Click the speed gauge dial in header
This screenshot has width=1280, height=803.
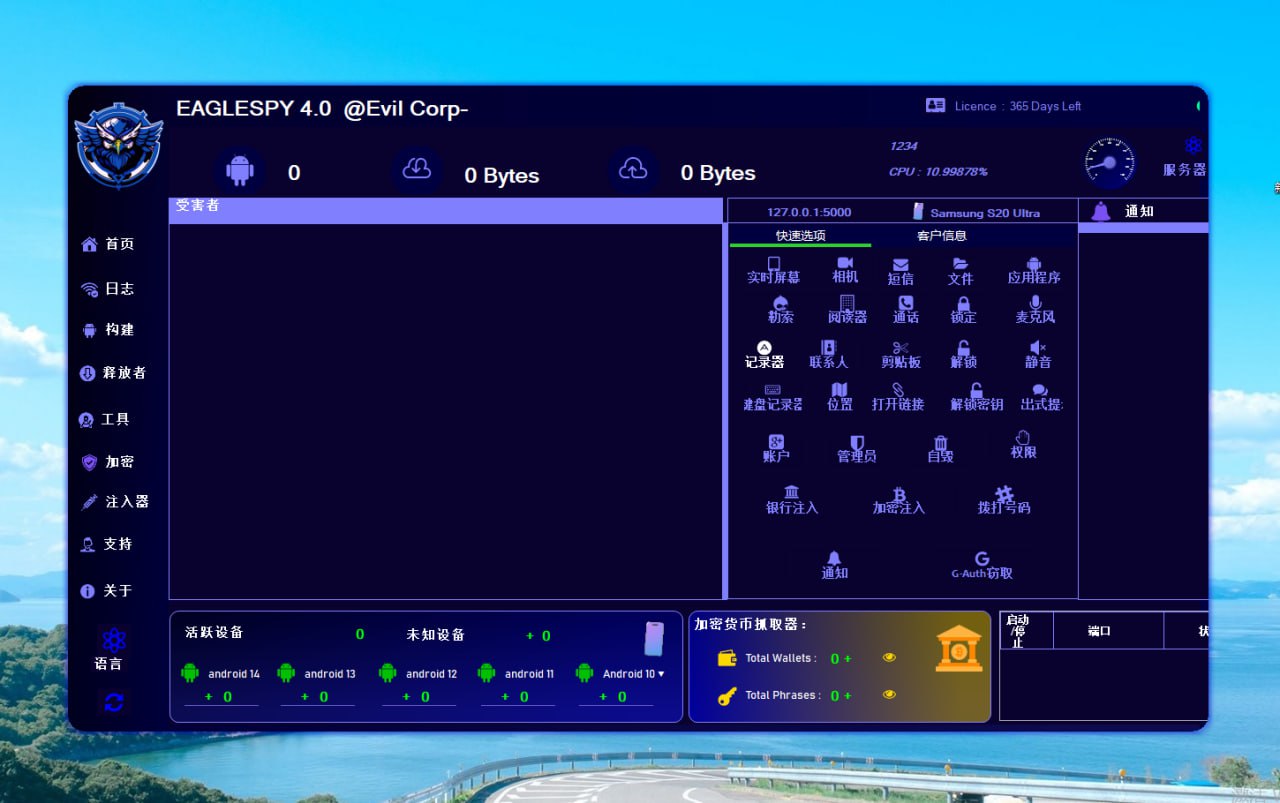(x=1110, y=162)
